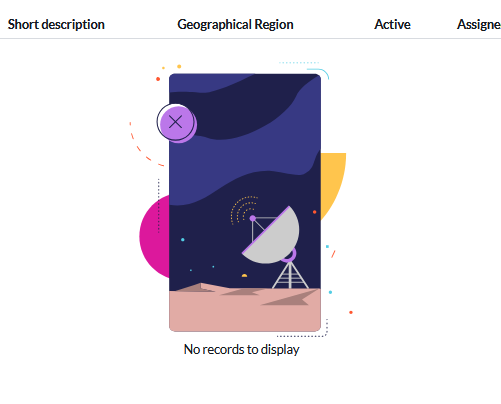Click the dashed orange arc beside card
Viewport: 501px width, 404px height.
(143, 147)
